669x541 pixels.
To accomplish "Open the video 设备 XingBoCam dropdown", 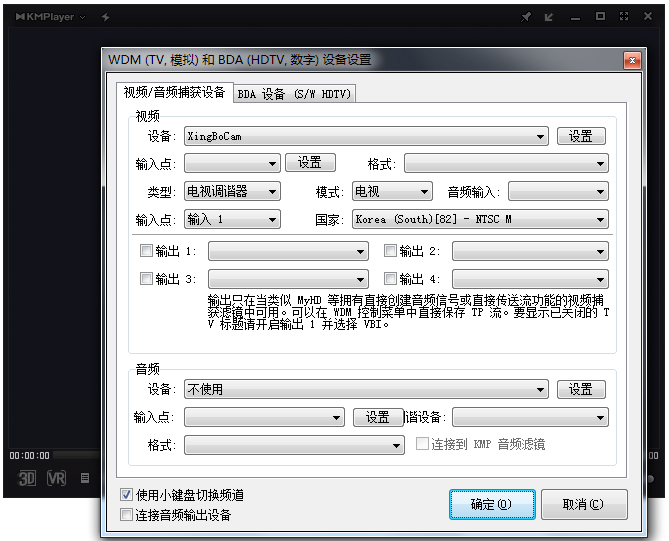I will point(366,137).
